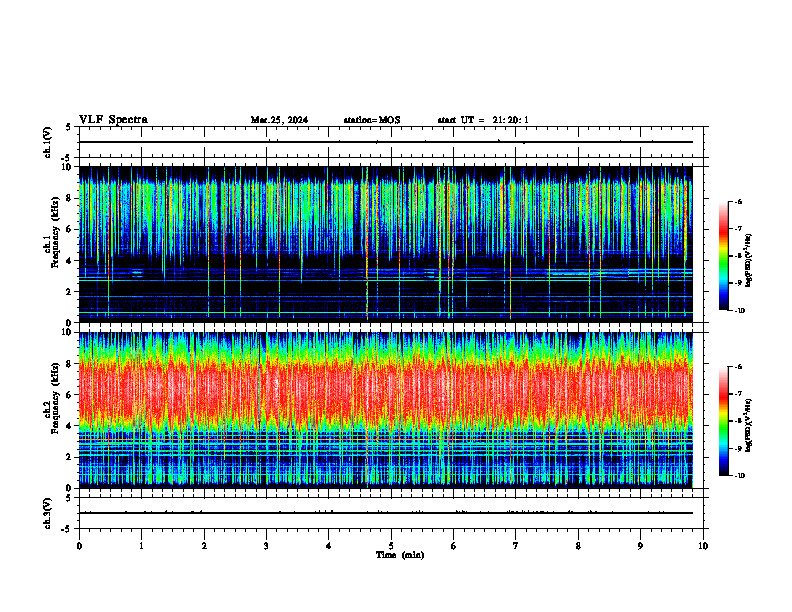The height and width of the screenshot is (612, 792).
Task: Click time axis tick label "3"
Action: point(266,546)
